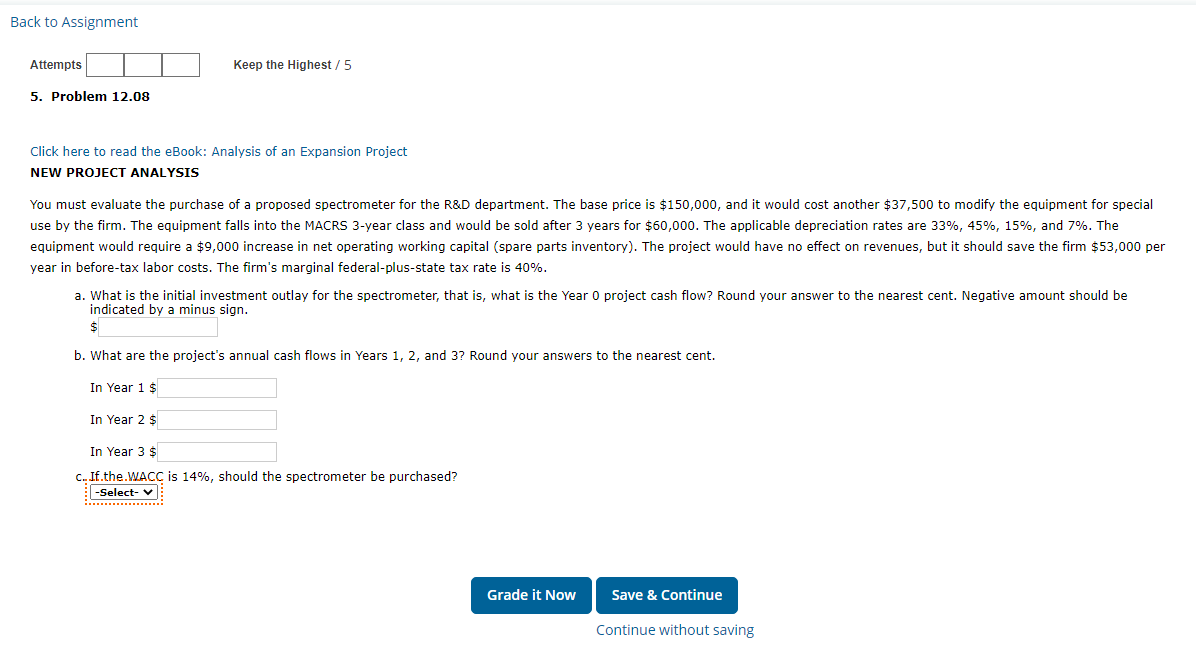The height and width of the screenshot is (667, 1196).
Task: Select the Year 3 cash flow input box
Action: pos(216,451)
